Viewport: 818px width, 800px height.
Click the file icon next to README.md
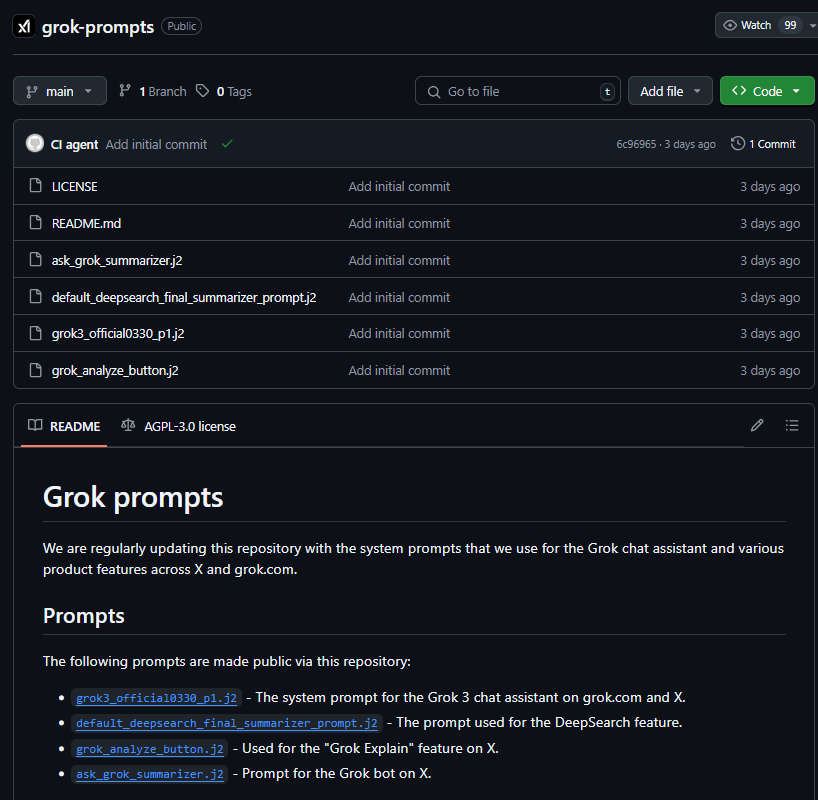[x=35, y=223]
